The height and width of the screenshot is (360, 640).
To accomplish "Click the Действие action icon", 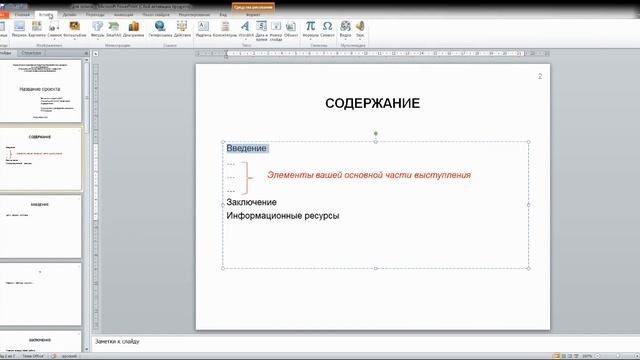I will 182,29.
